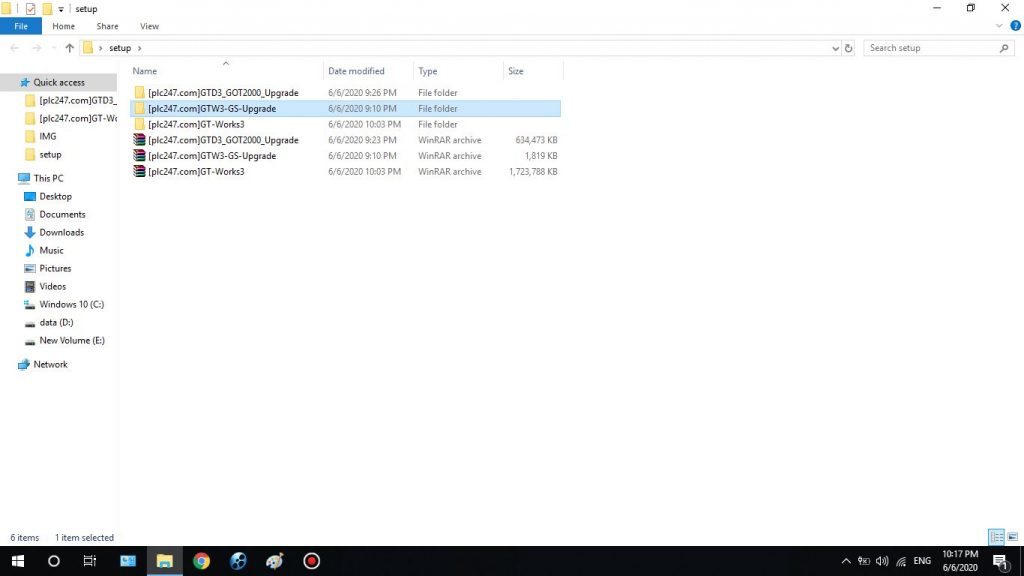Open File Explorer from the taskbar
1024x576 pixels.
pos(165,561)
